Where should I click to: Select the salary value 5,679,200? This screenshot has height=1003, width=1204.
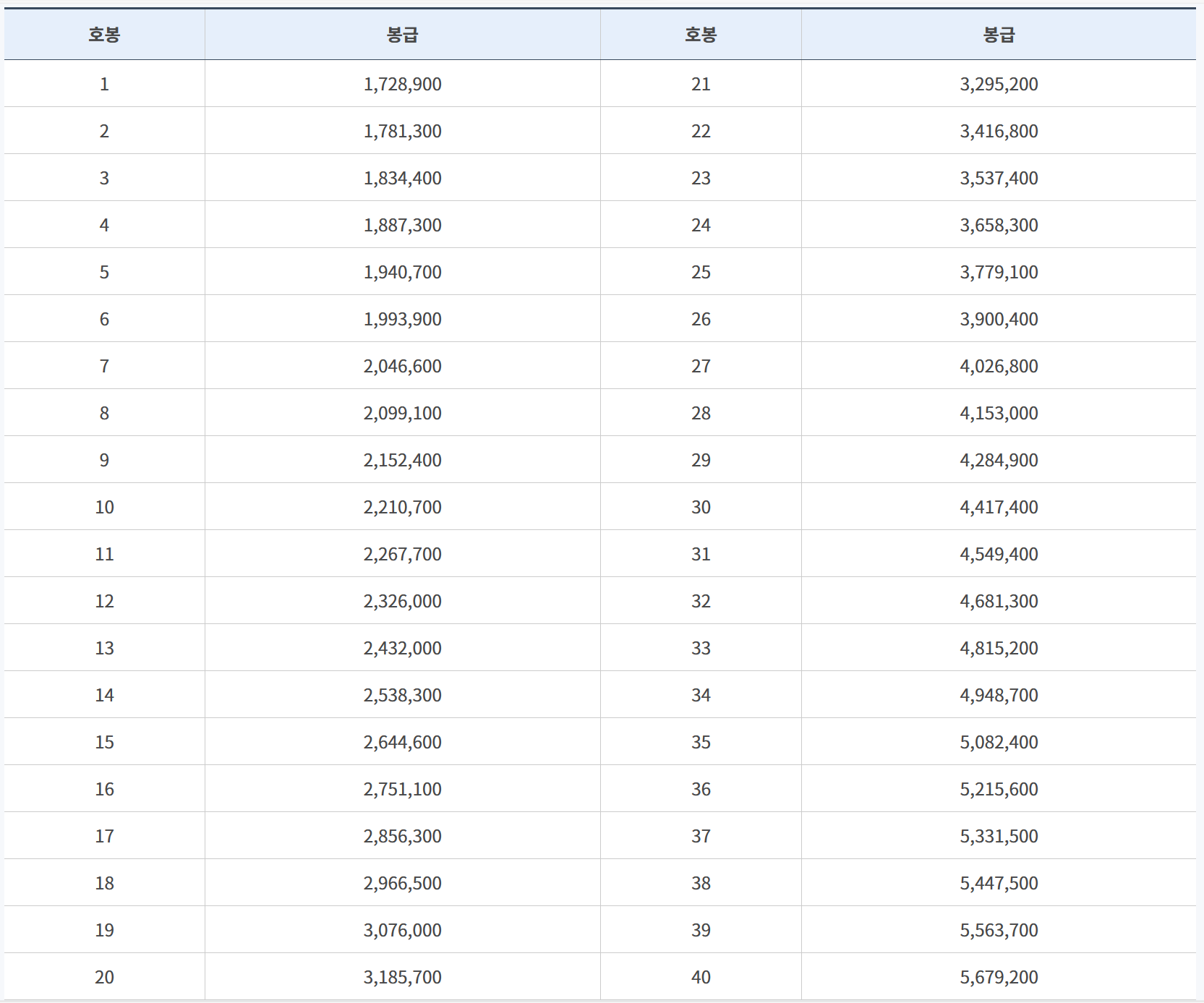[999, 977]
